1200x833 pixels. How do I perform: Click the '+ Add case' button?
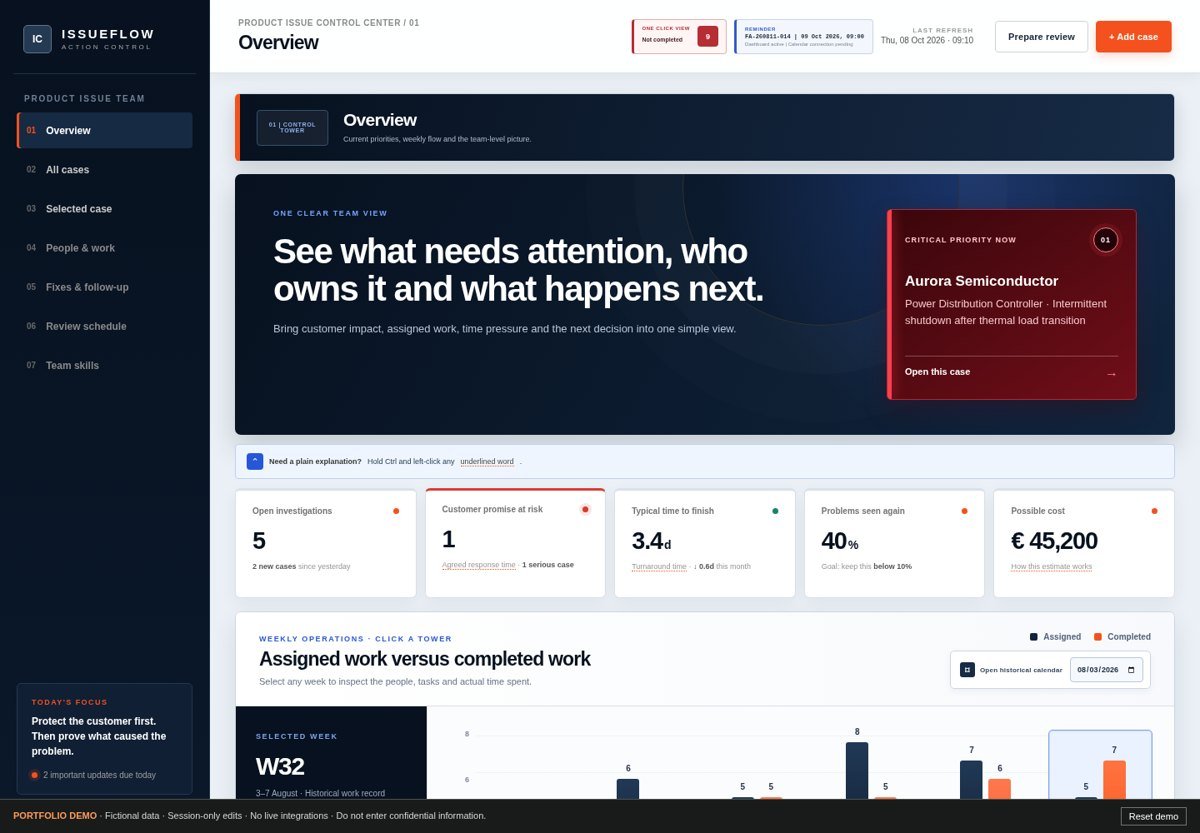coord(1133,37)
